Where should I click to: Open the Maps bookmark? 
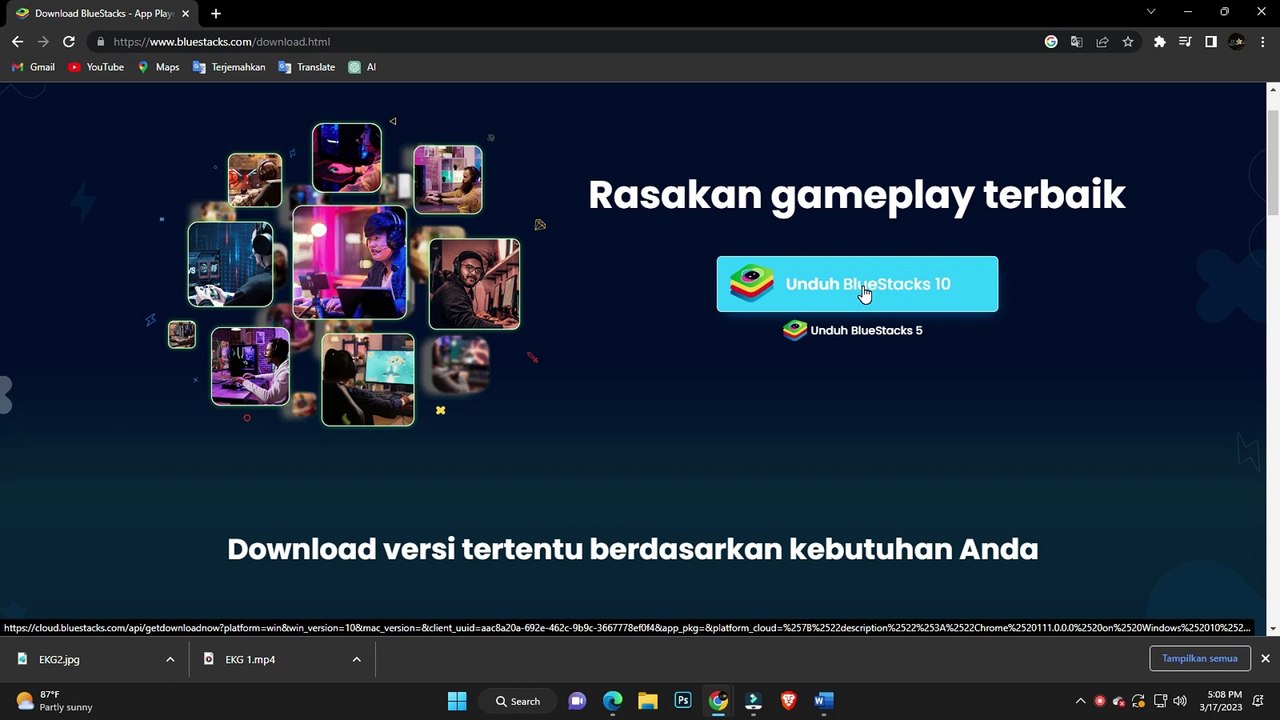tap(158, 67)
